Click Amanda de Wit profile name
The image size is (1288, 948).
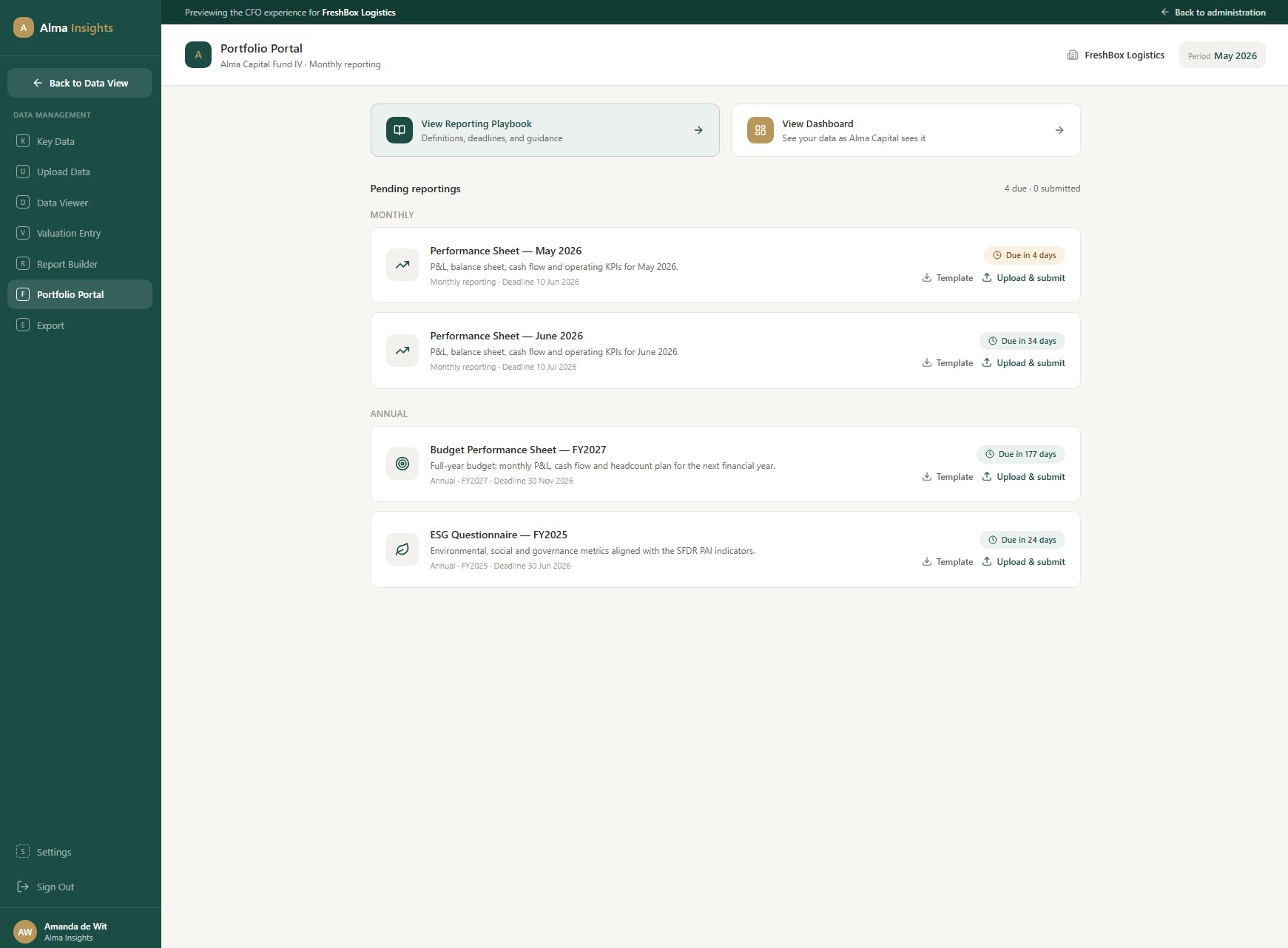(x=75, y=927)
